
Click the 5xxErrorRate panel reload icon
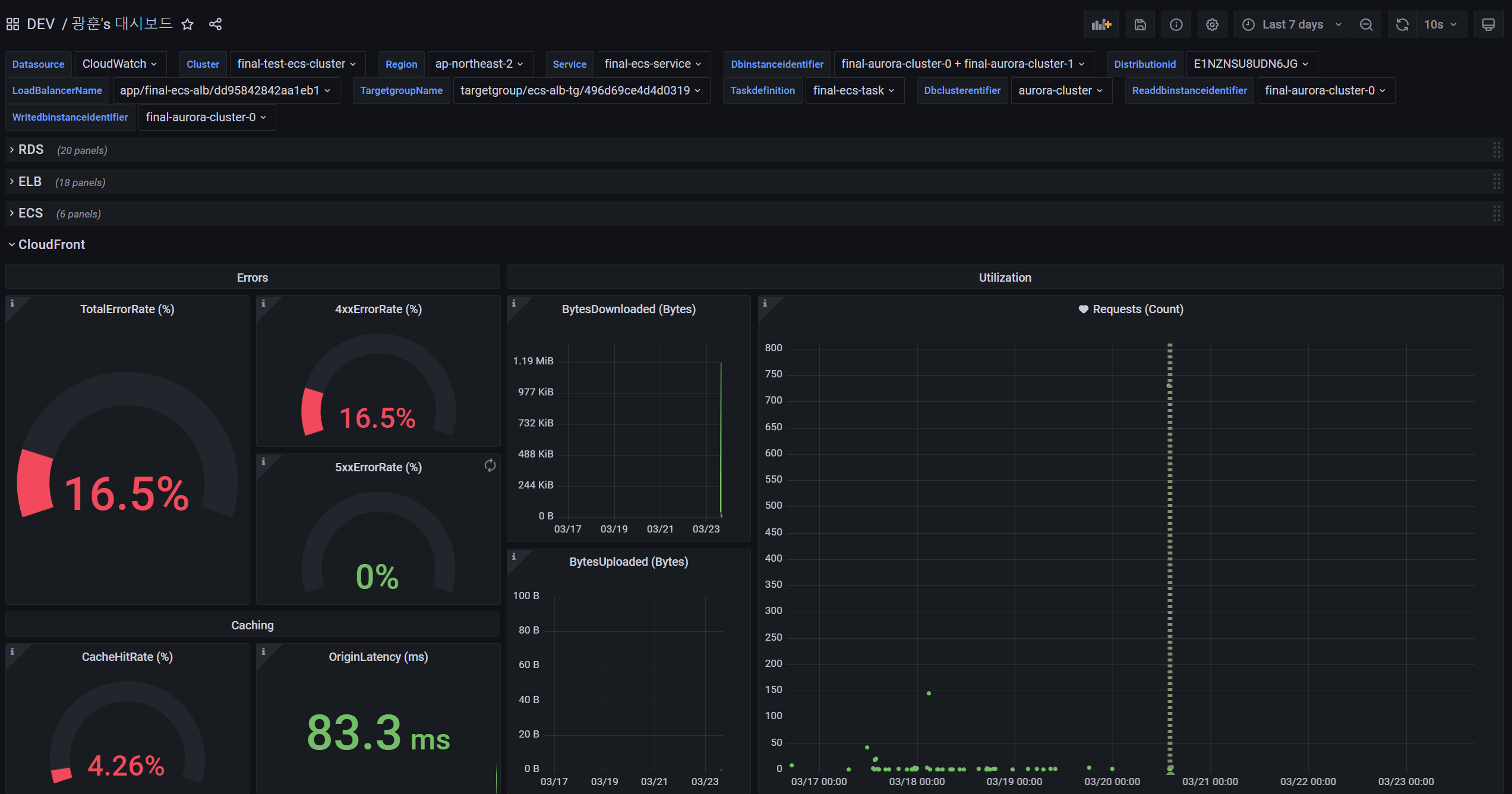(x=490, y=465)
